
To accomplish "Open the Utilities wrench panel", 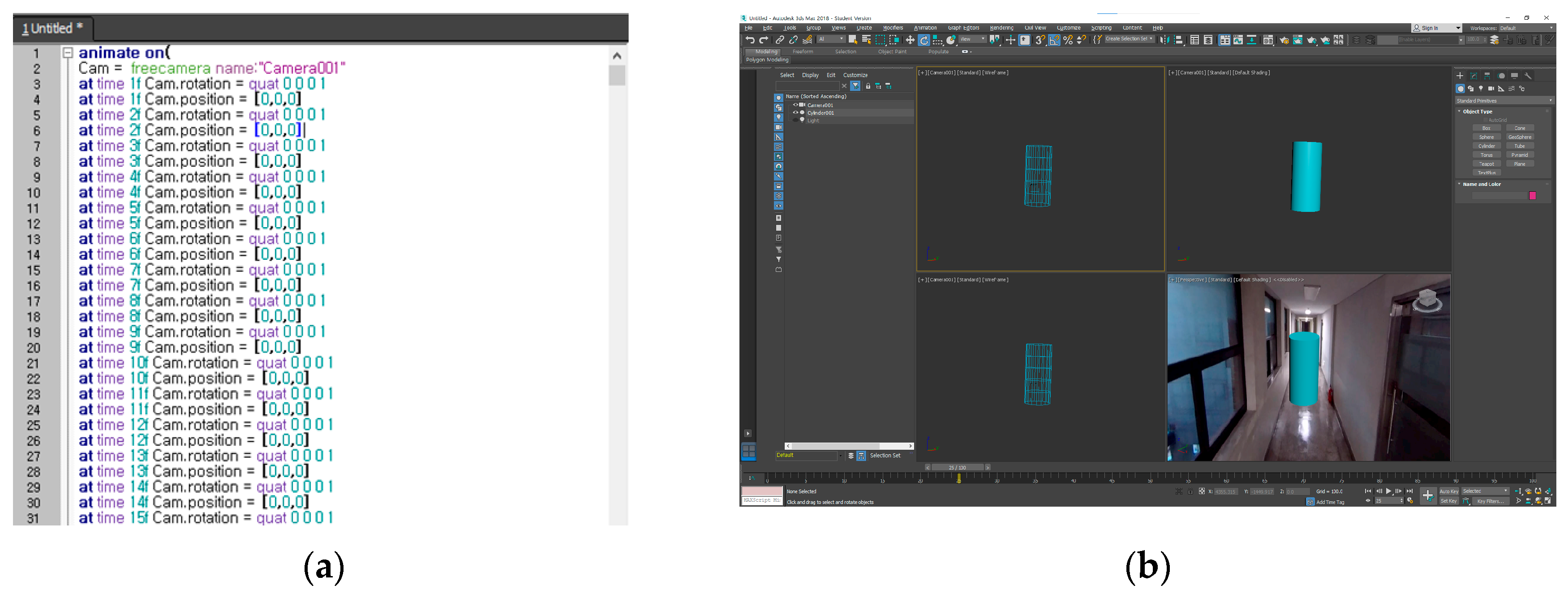I will (1528, 76).
